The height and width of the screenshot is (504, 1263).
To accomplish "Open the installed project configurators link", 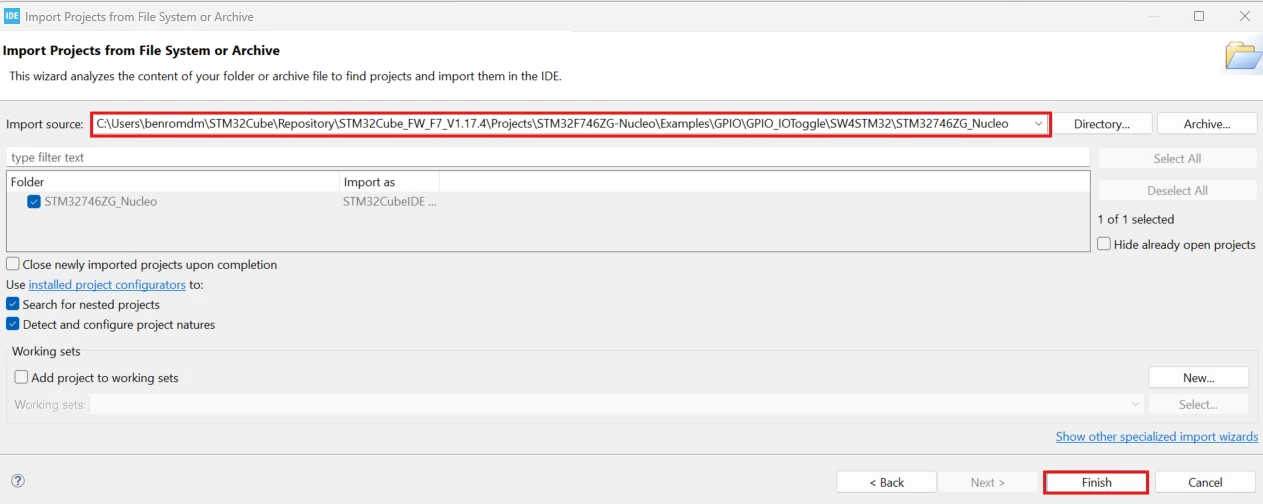I will coord(107,285).
